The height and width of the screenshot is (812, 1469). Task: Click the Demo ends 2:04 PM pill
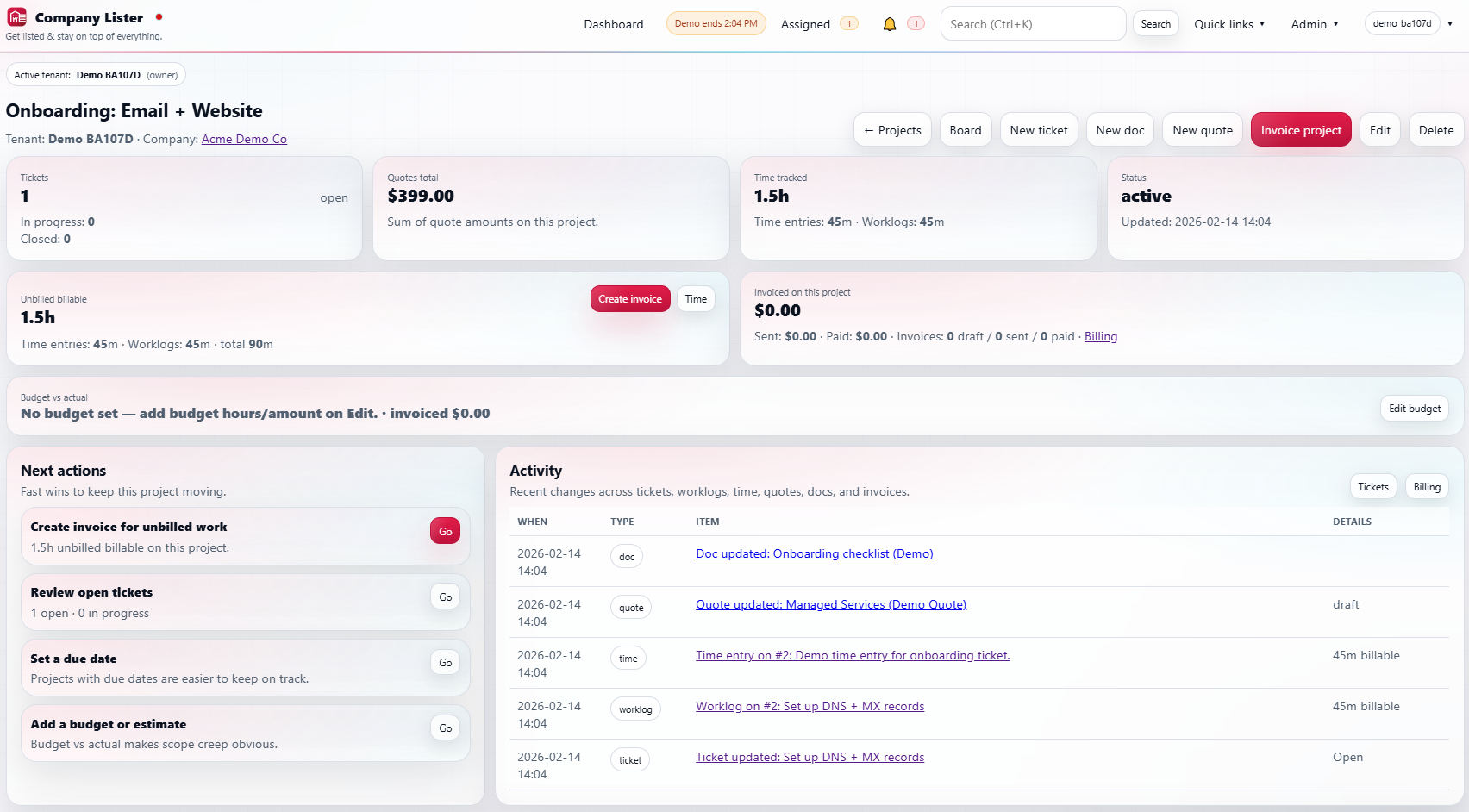[x=716, y=23]
